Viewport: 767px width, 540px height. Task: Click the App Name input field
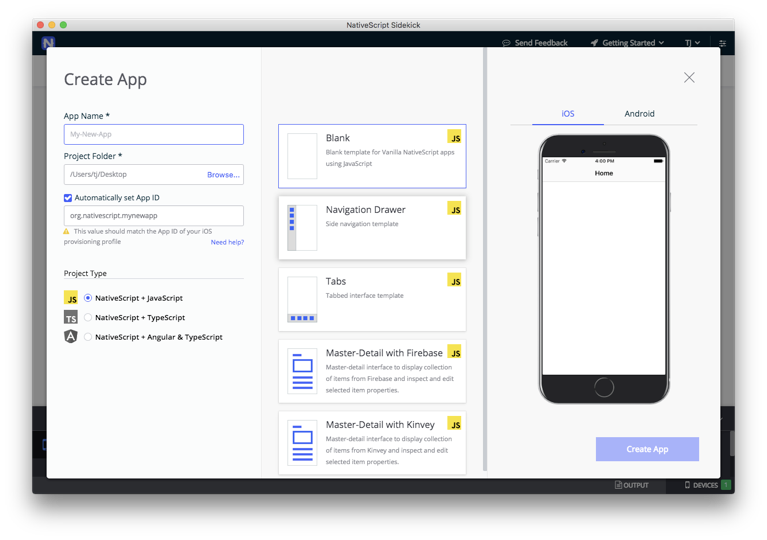tap(154, 134)
